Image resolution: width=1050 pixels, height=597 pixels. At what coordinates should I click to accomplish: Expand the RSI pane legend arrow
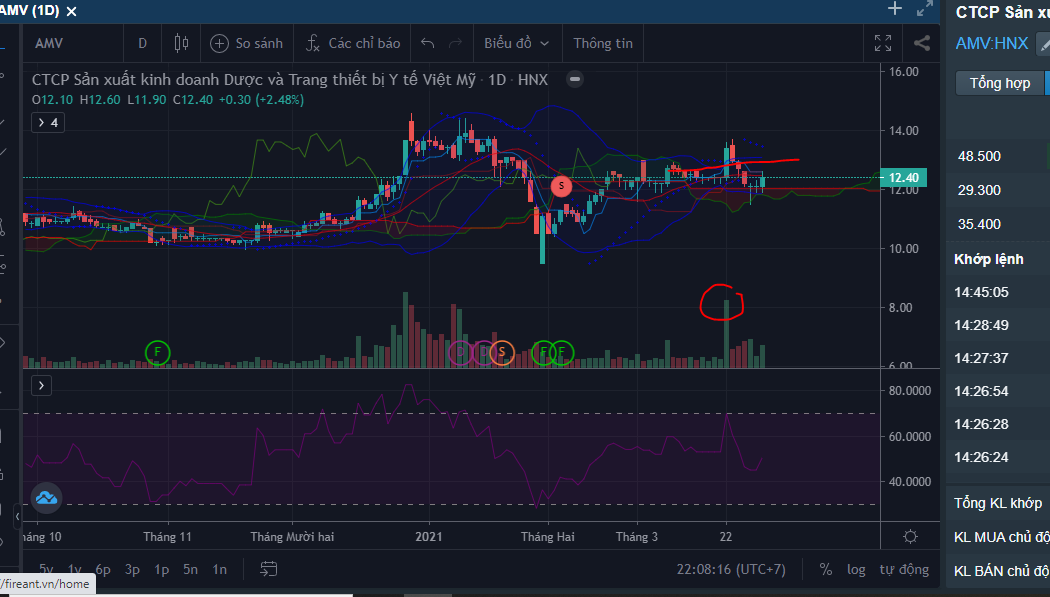(x=42, y=384)
